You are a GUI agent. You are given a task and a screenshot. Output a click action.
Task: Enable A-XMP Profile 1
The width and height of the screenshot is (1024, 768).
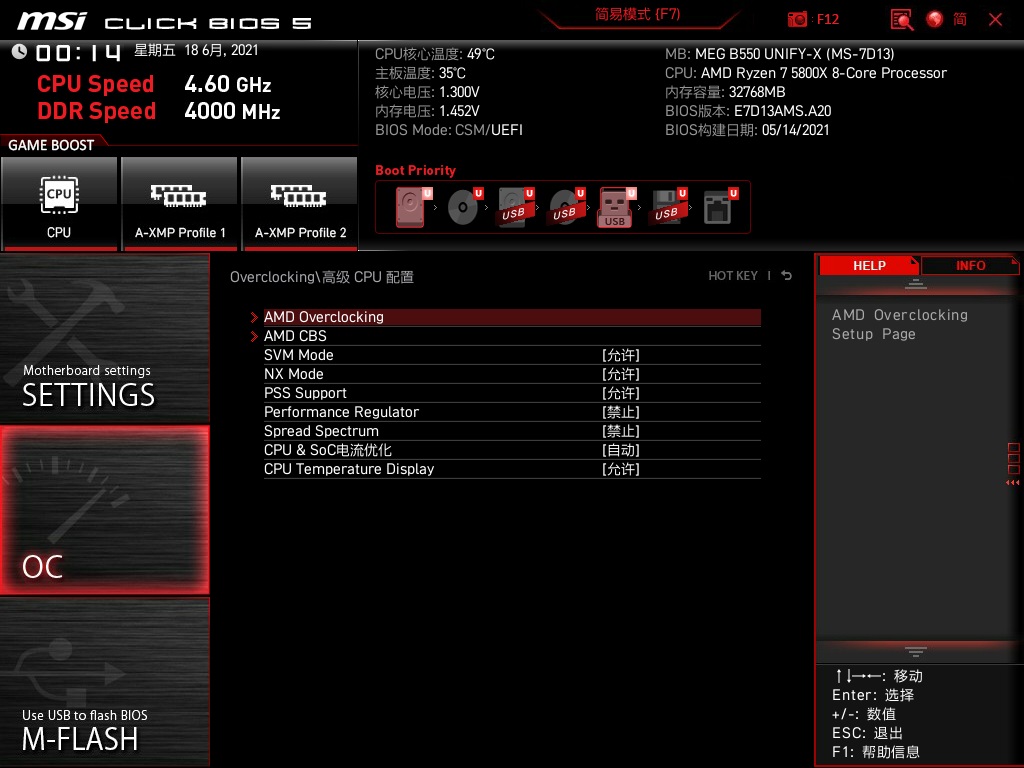(180, 203)
